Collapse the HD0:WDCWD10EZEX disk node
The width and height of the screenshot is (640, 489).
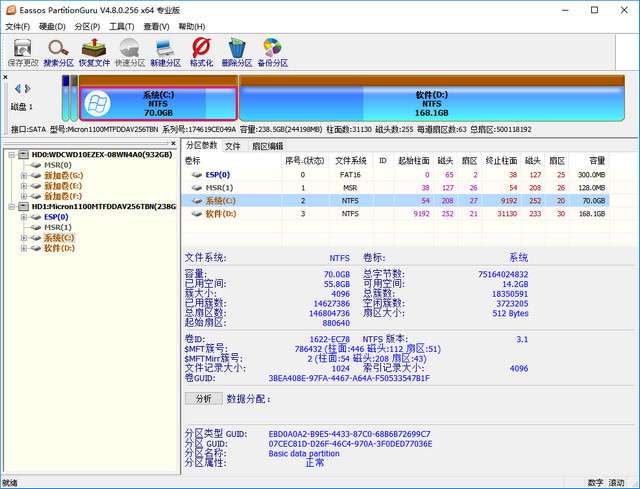(x=12, y=155)
